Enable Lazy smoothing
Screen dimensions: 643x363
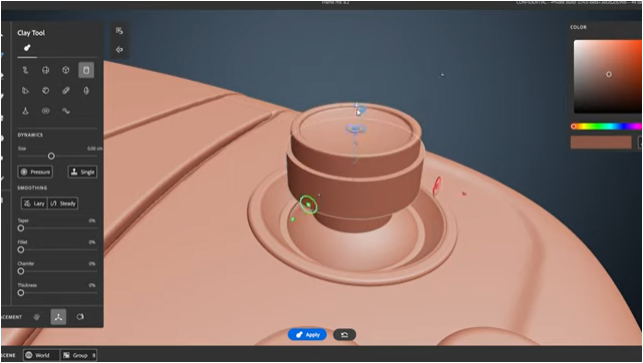coord(34,203)
